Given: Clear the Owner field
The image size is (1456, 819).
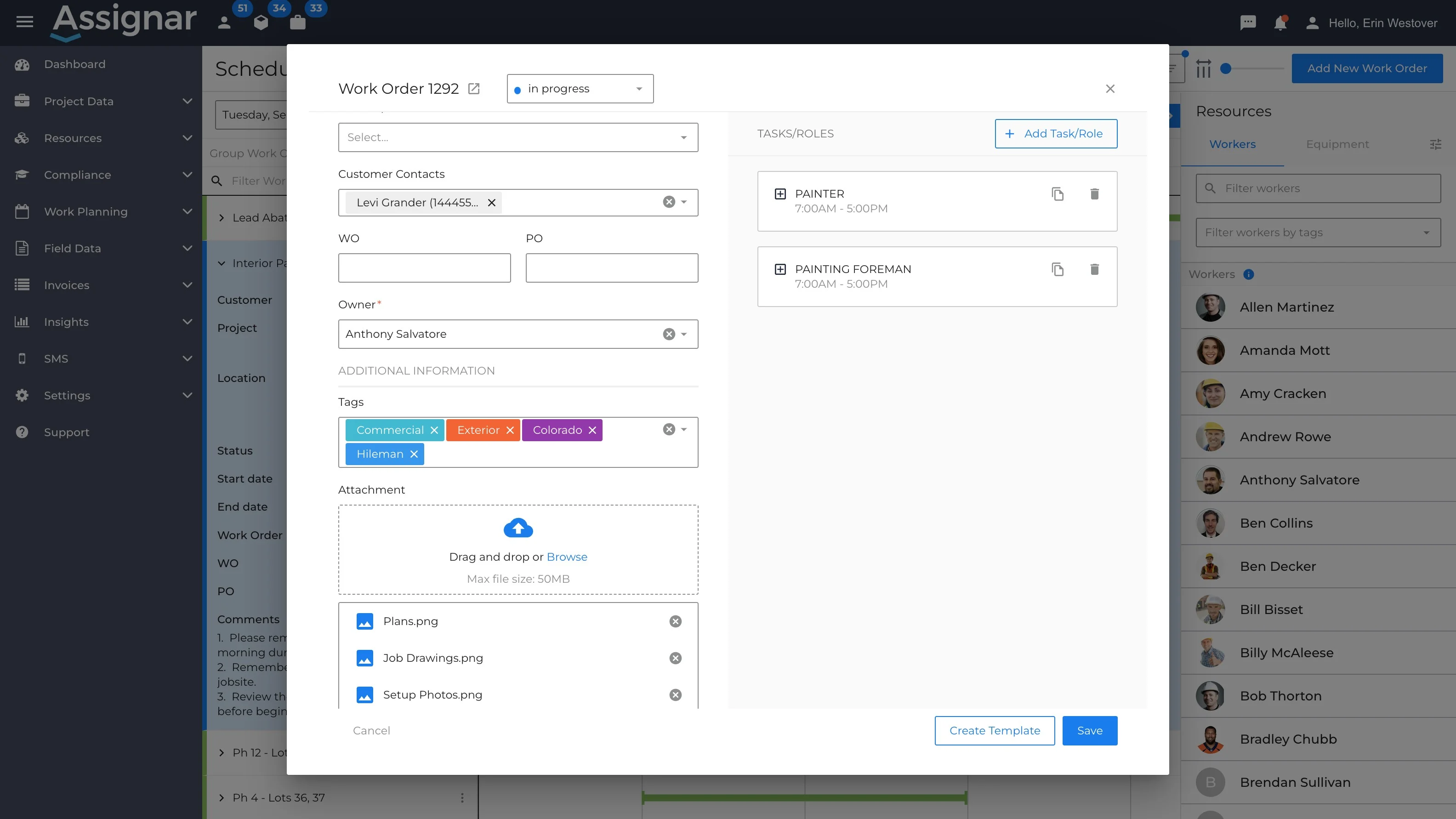Looking at the screenshot, I should coord(669,334).
